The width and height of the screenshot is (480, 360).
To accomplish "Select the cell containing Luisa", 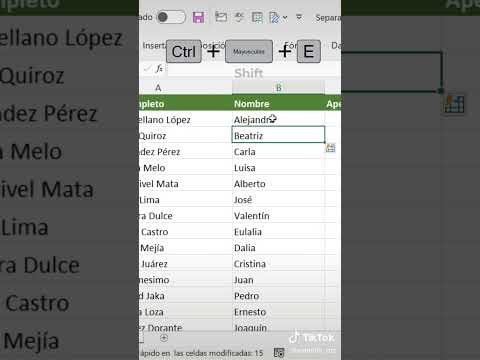I will click(278, 167).
